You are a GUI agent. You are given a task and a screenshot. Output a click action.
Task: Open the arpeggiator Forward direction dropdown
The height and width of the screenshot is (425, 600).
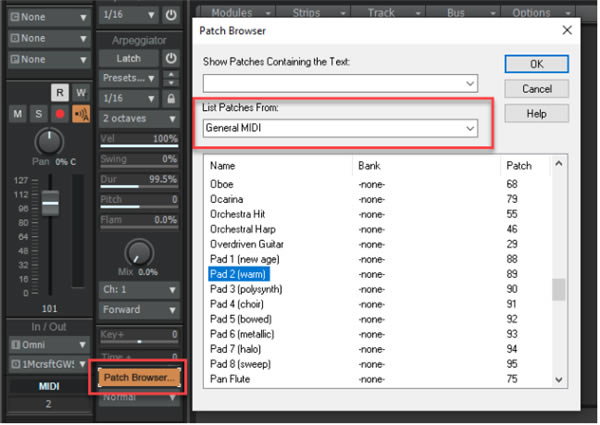pyautogui.click(x=139, y=310)
